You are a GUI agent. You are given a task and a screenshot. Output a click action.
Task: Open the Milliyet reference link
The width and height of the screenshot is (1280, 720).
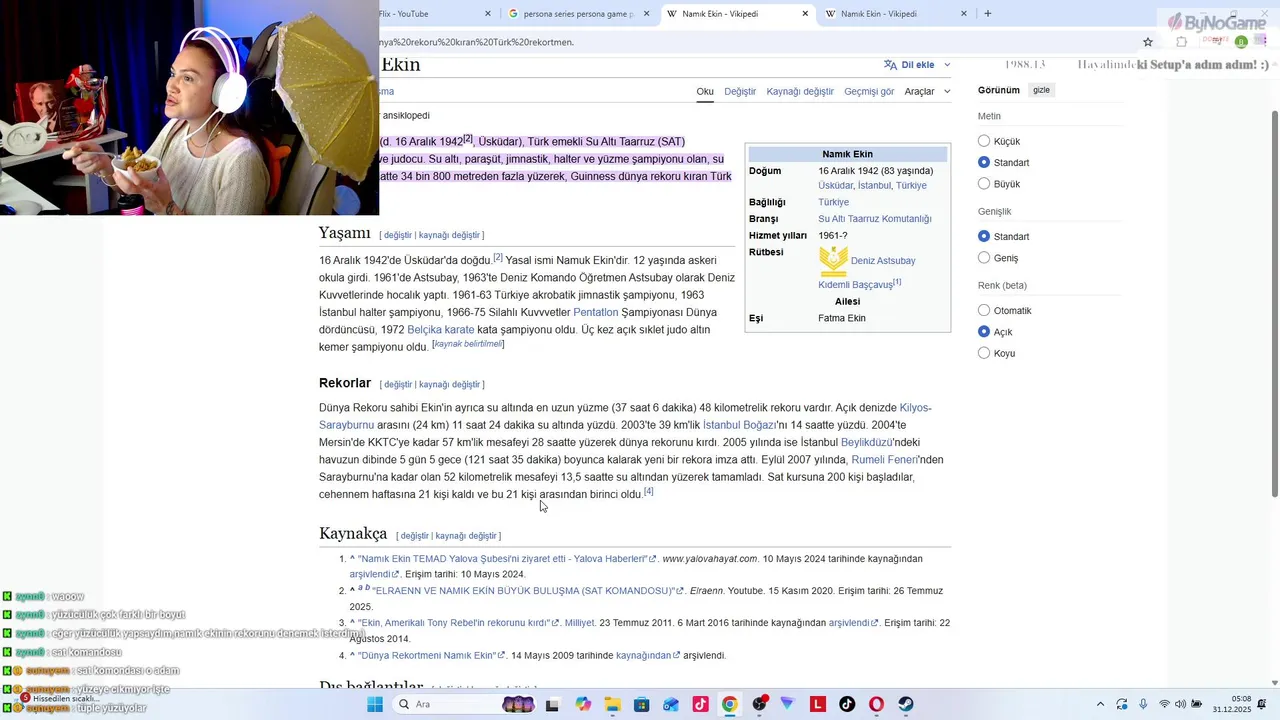pyautogui.click(x=579, y=623)
